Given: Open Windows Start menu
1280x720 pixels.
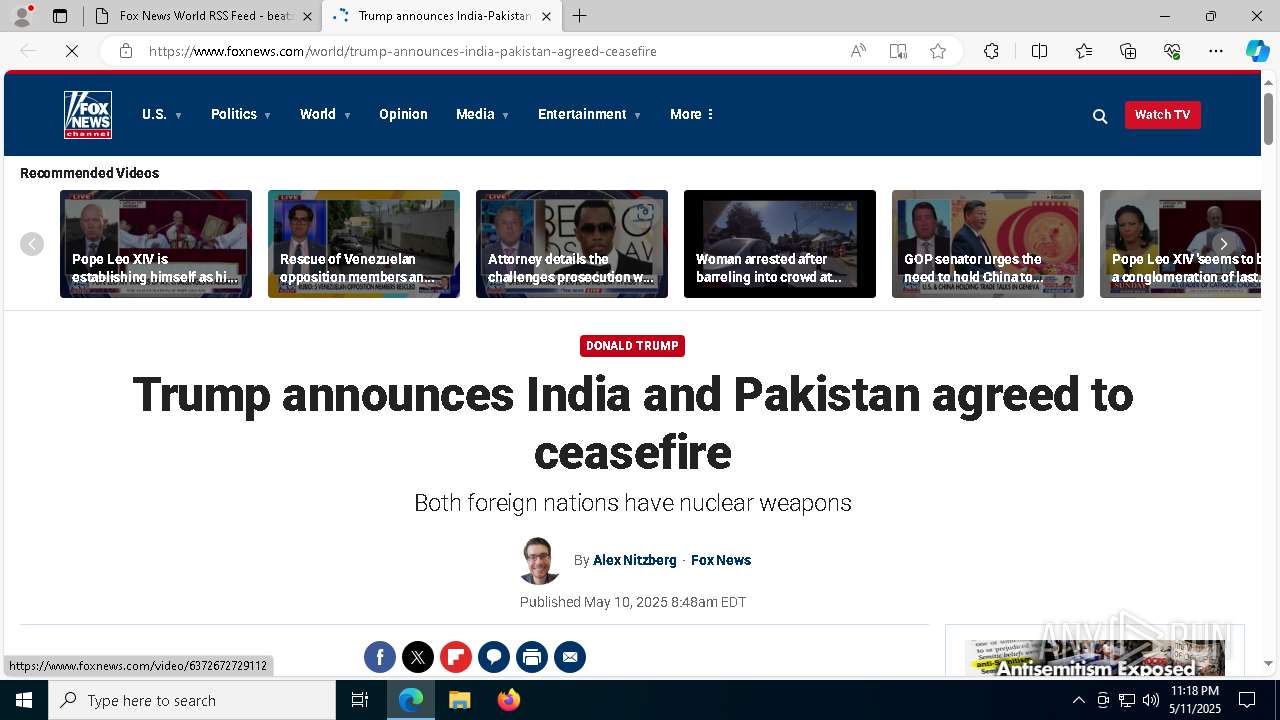Looking at the screenshot, I should coord(24,700).
